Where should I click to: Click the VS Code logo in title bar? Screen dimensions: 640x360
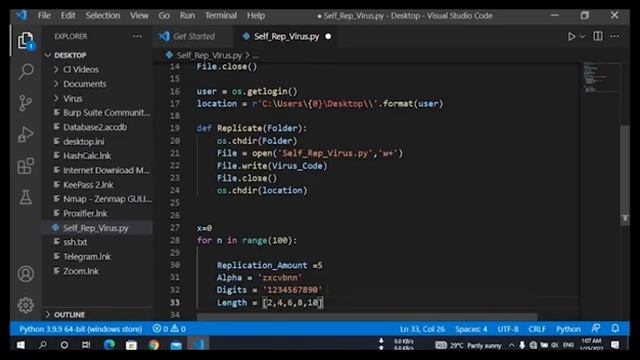coord(22,16)
